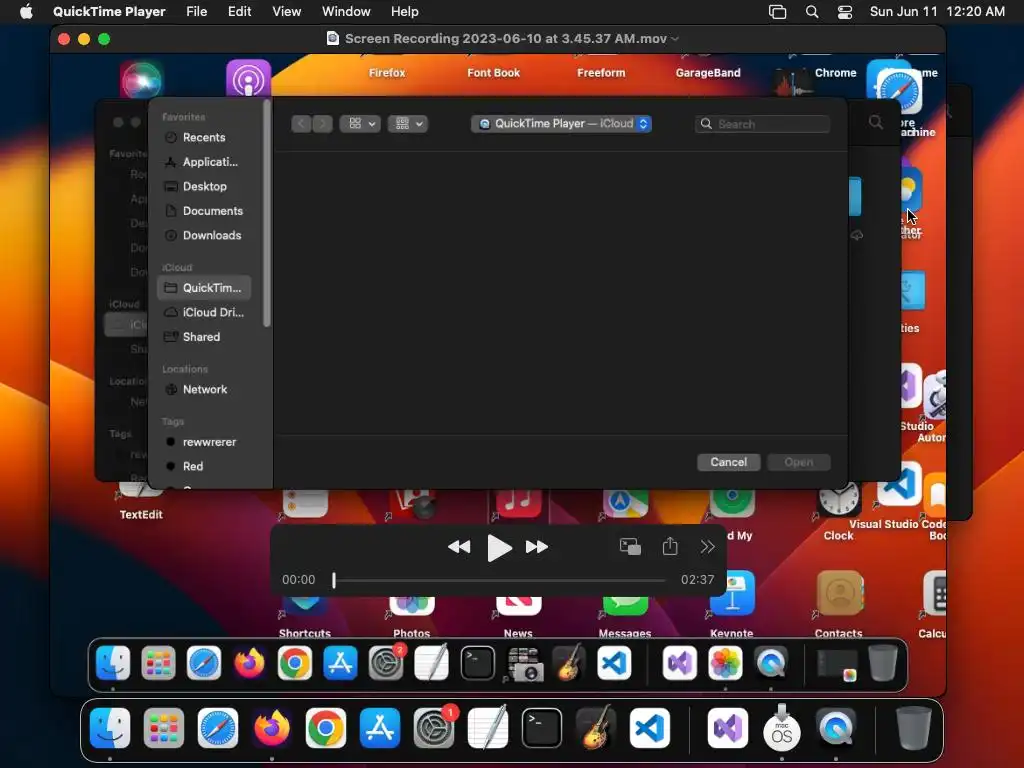Open Visual Studio (purple) in the system Dock
1024x768 pixels.
pos(728,728)
